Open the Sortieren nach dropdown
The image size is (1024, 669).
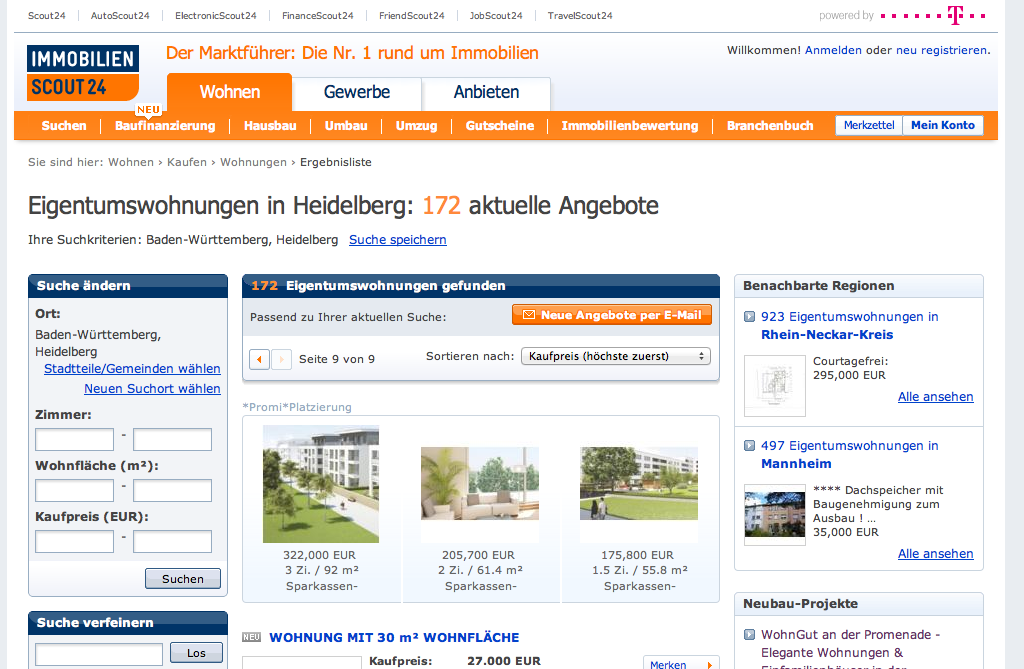(x=616, y=356)
